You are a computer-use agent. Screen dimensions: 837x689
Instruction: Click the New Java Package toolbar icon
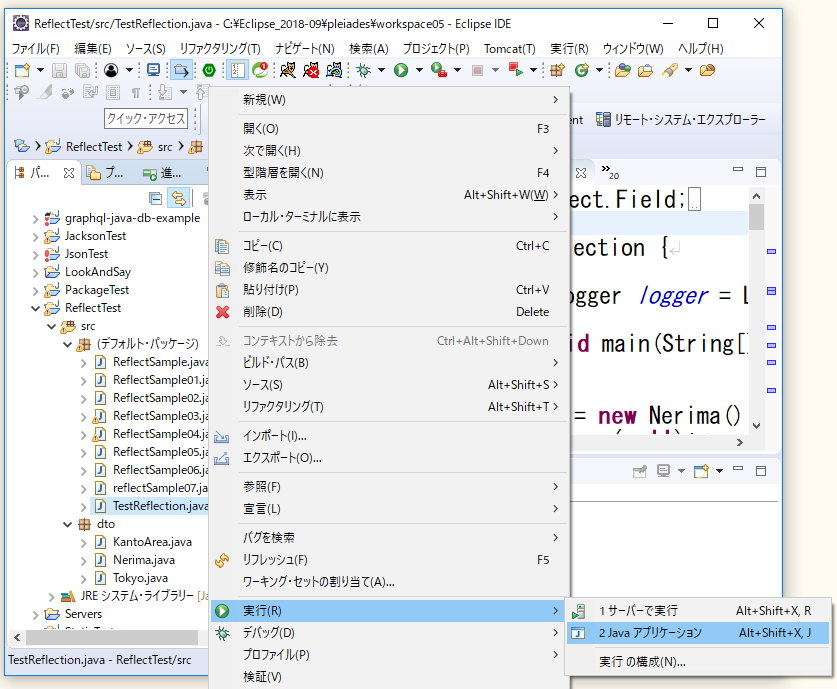click(x=557, y=70)
